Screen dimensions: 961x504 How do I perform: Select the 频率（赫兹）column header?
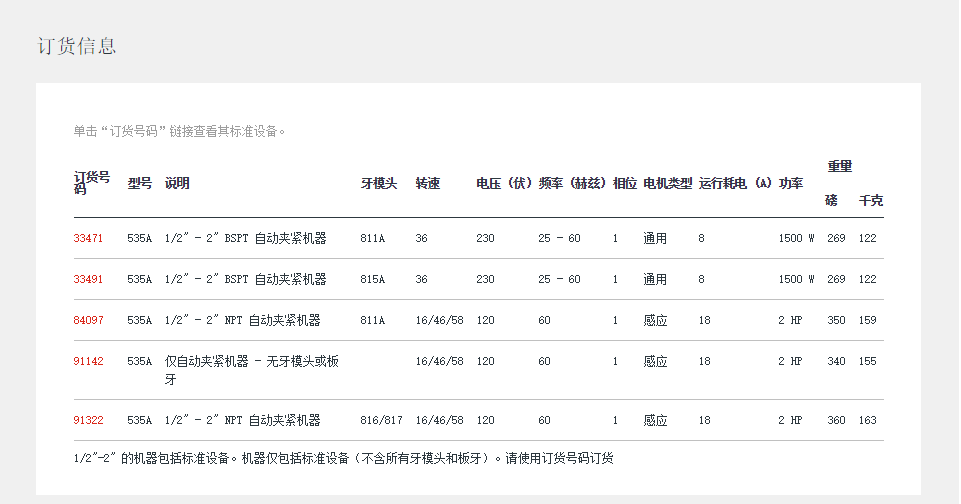[572, 184]
